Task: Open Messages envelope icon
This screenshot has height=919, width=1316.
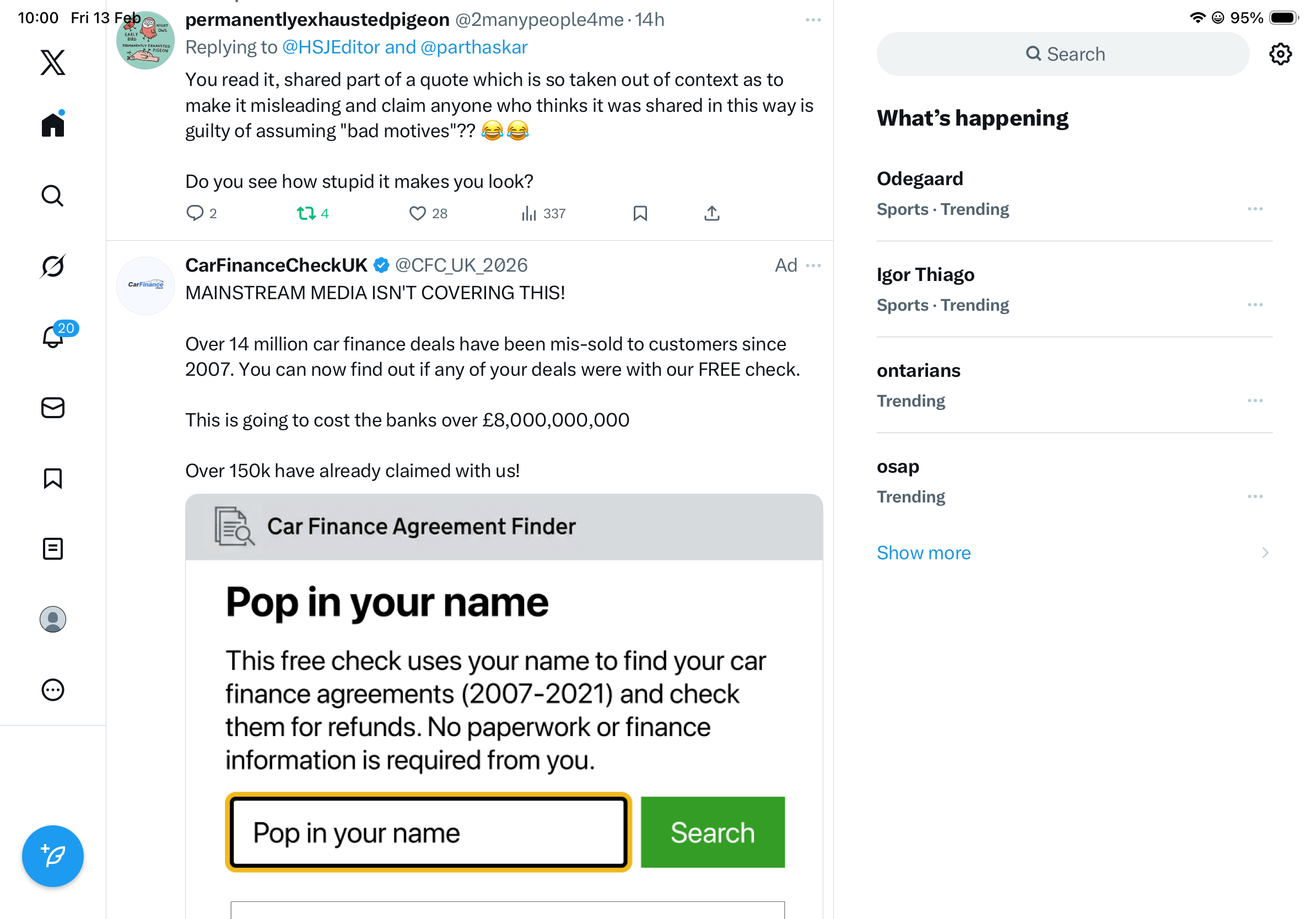Action: coord(53,408)
